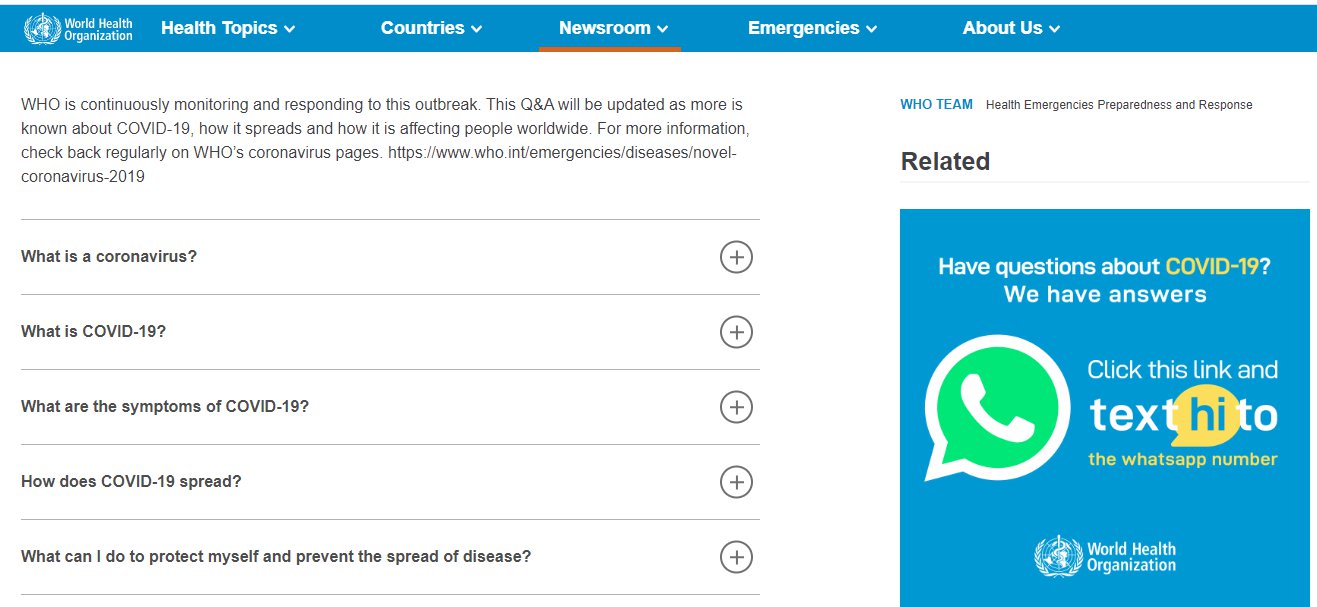Open the Countries dropdown menu
The width and height of the screenshot is (1317, 607).
(431, 28)
